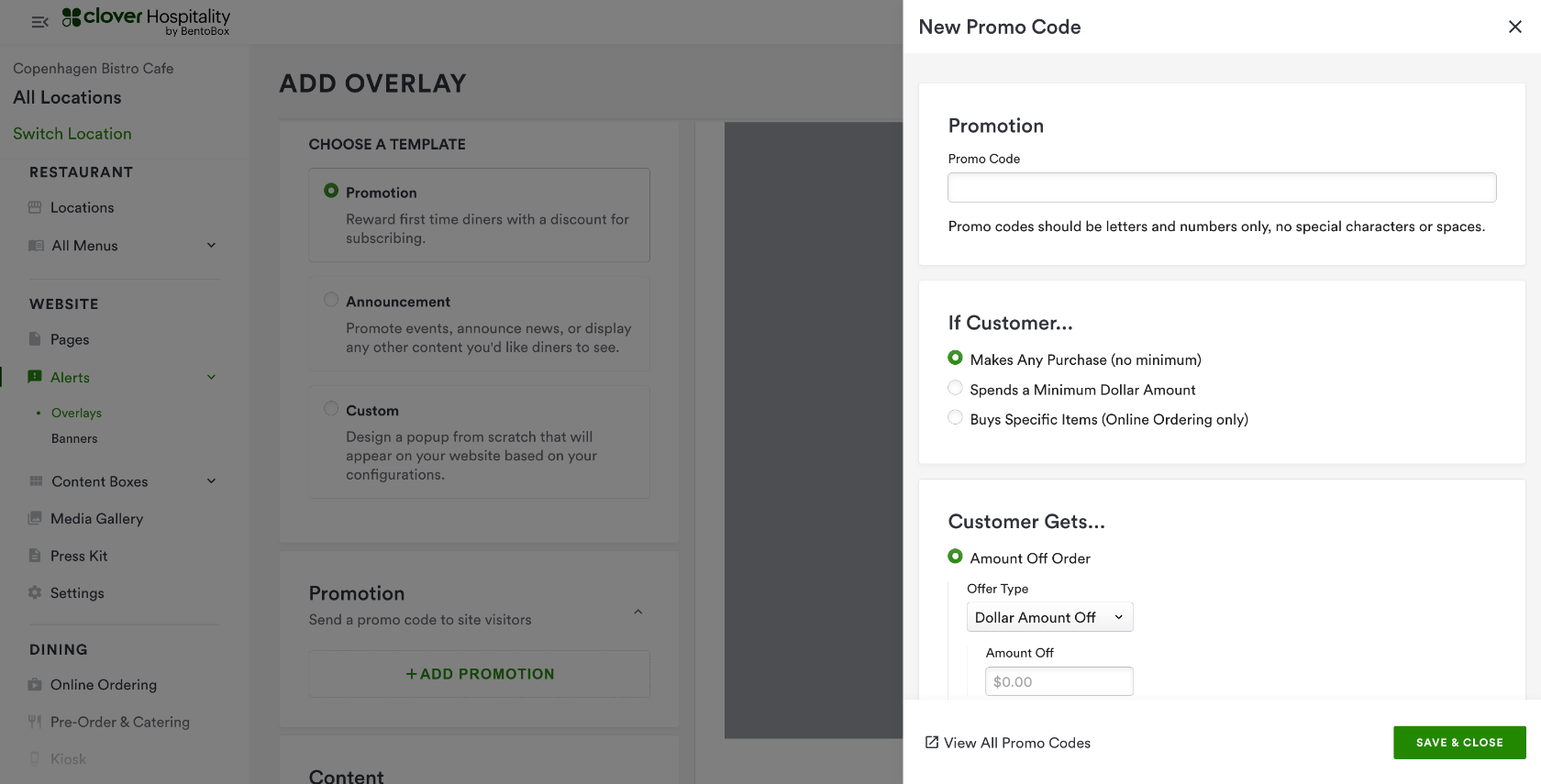Go to the Pages menu item

tap(70, 339)
